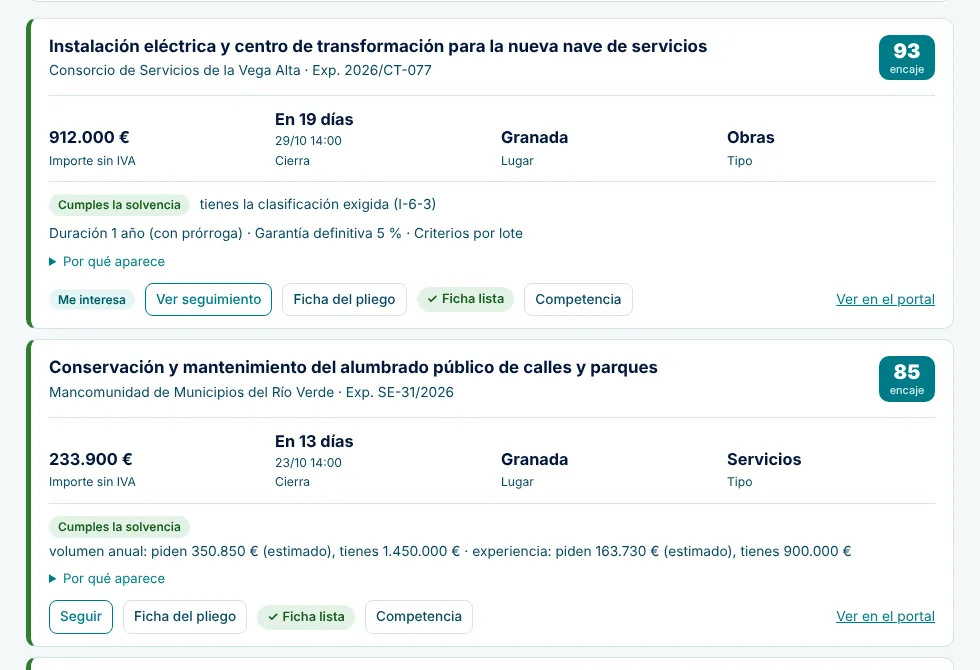Open title 'Instalación eléctrica y centro de transformación'

pyautogui.click(x=378, y=46)
